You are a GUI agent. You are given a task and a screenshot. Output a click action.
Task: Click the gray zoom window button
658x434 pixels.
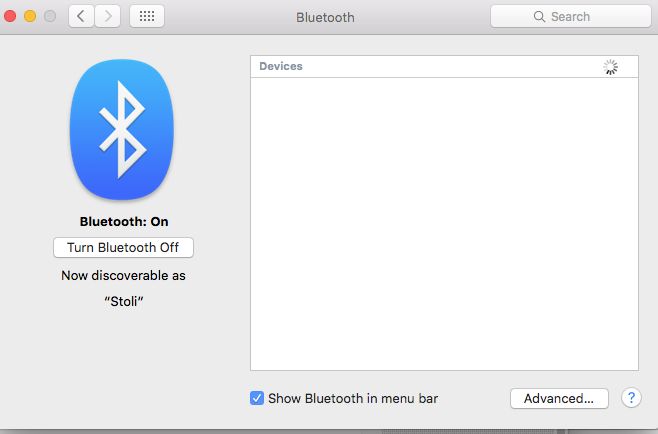[x=49, y=17]
